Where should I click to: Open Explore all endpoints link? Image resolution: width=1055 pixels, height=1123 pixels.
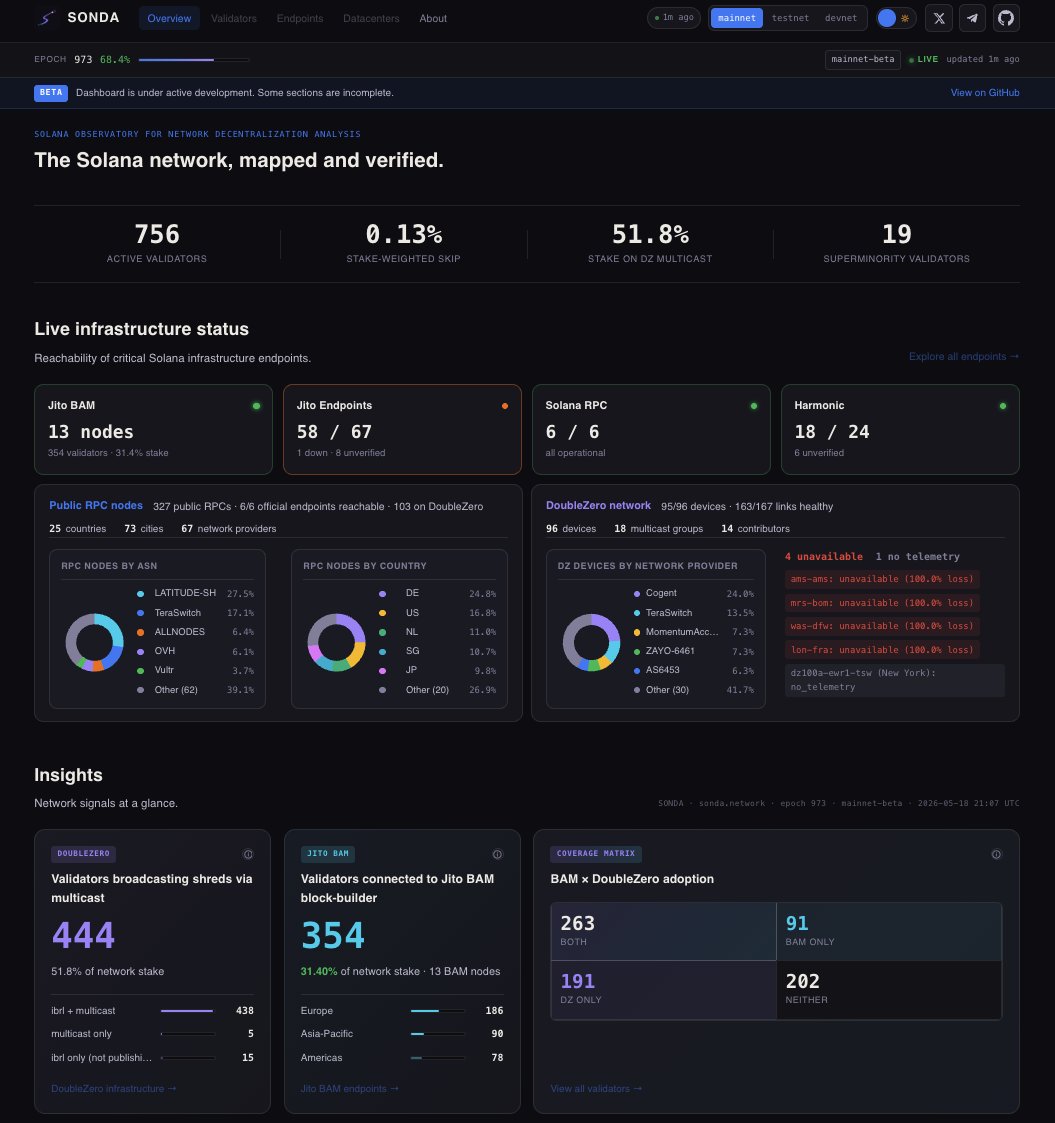964,356
